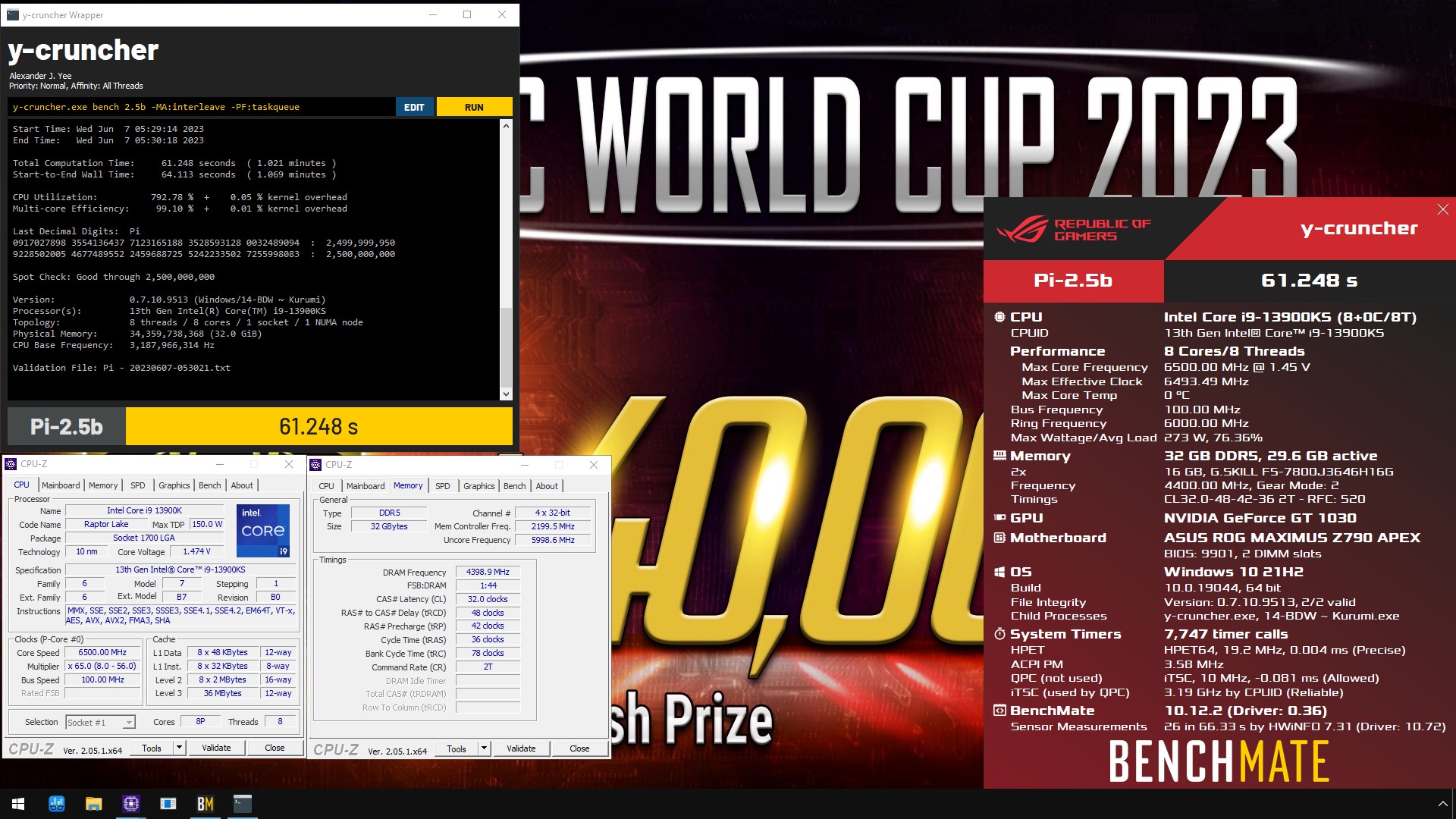Click EDIT button in y-cruncher Wrapper
The width and height of the screenshot is (1456, 819).
(414, 107)
